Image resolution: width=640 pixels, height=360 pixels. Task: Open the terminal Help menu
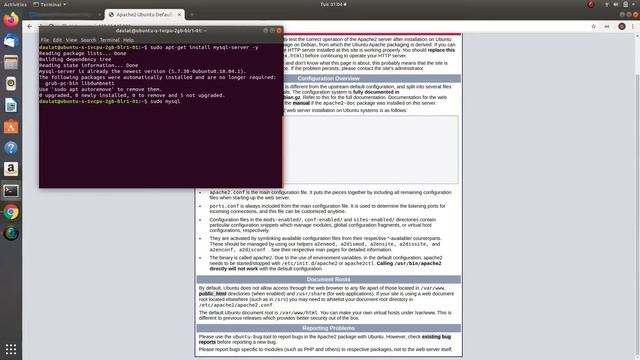128,40
